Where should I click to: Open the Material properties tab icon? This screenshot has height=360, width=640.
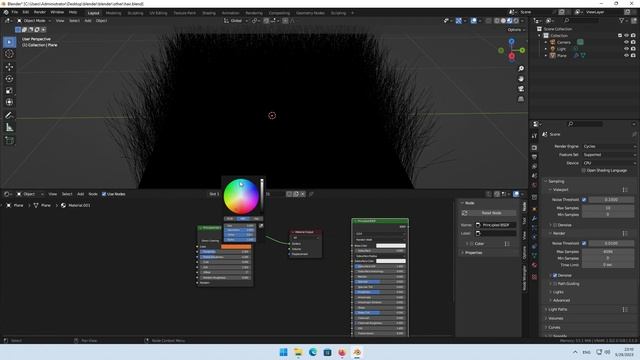pyautogui.click(x=534, y=265)
